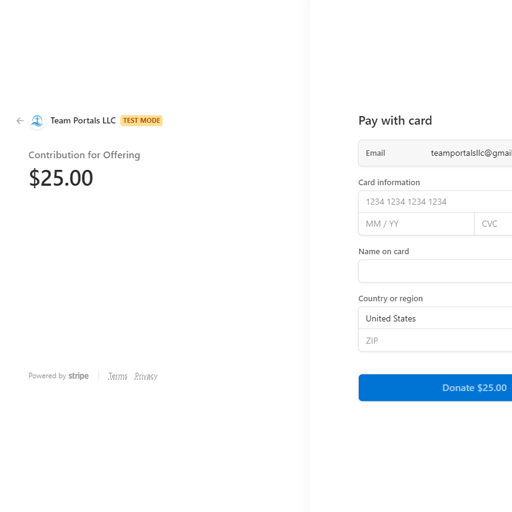Open the Privacy link
The width and height of the screenshot is (512, 512).
(x=146, y=376)
